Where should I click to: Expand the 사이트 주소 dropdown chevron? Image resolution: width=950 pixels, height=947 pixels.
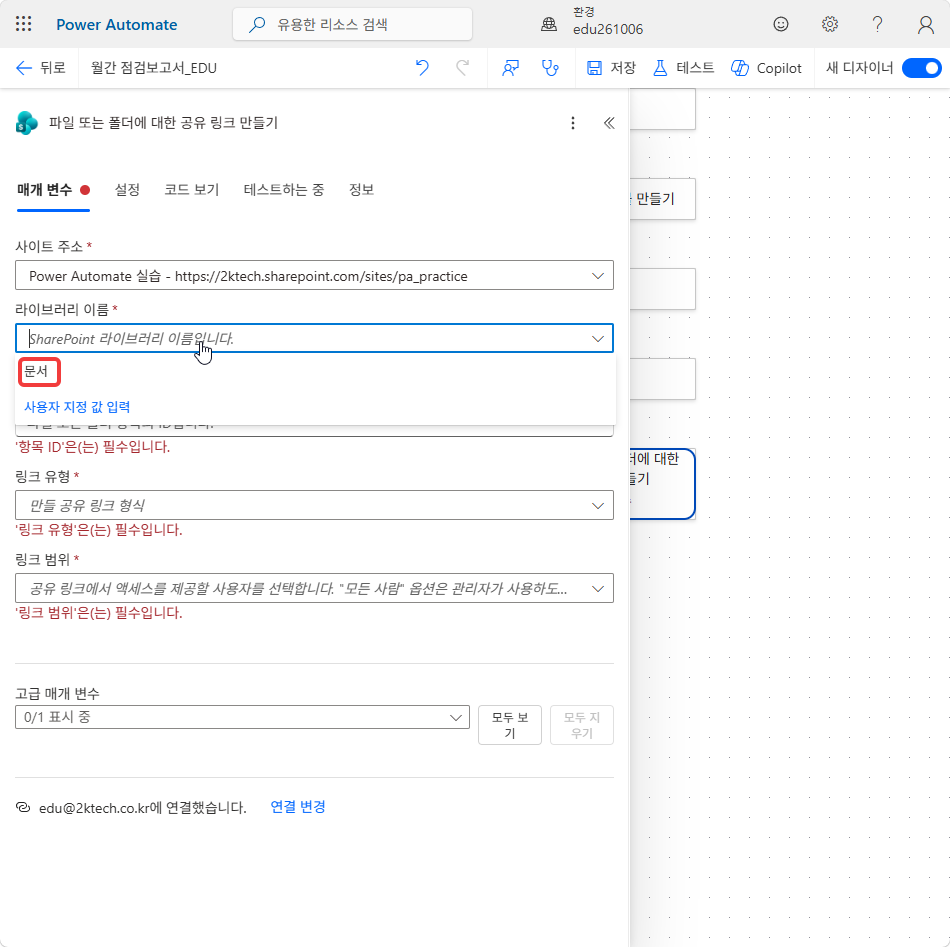click(x=597, y=276)
